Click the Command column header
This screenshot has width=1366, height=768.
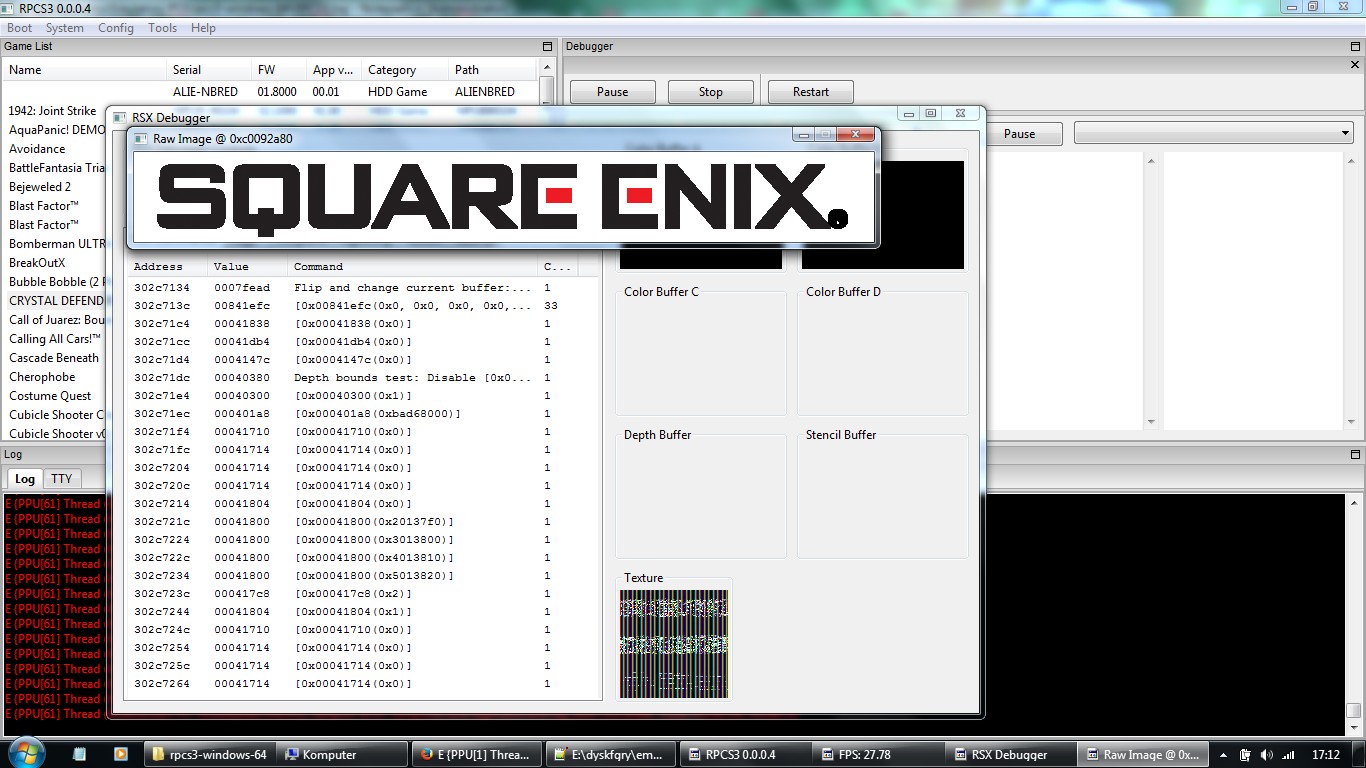point(318,267)
